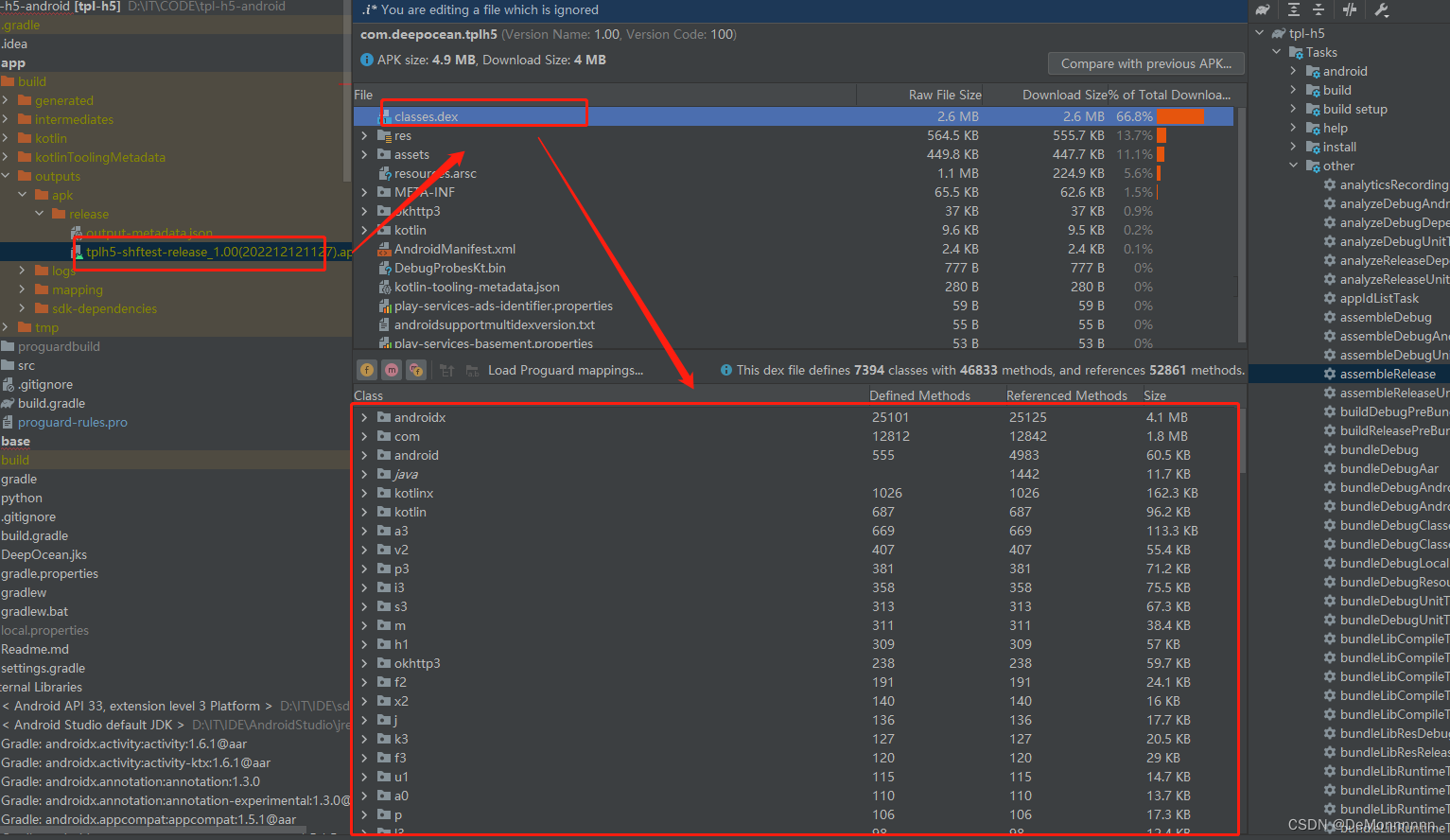Select output-metadata.json in project tree
1450x840 pixels.
[x=148, y=233]
